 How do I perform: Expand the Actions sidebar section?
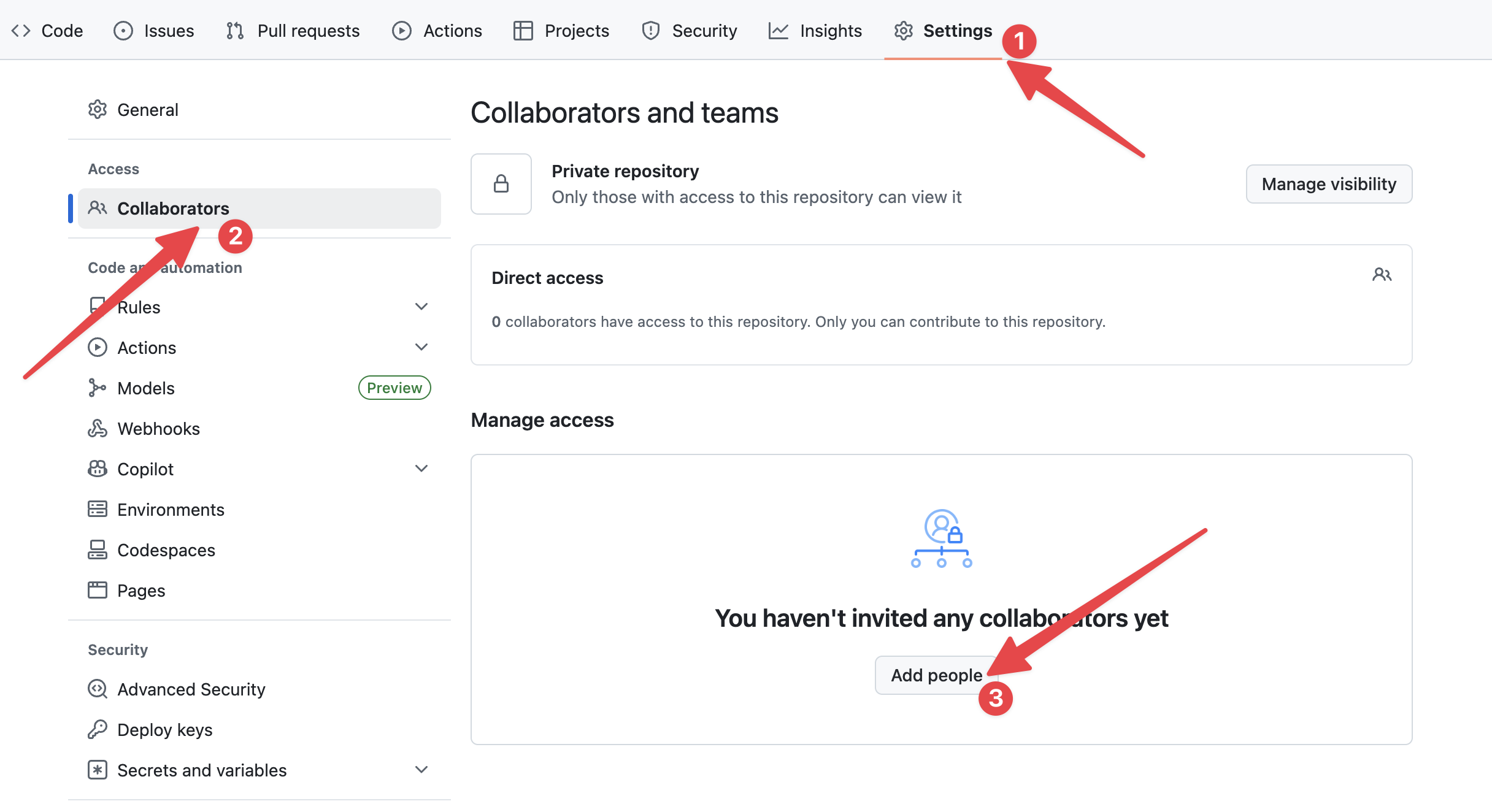click(421, 347)
